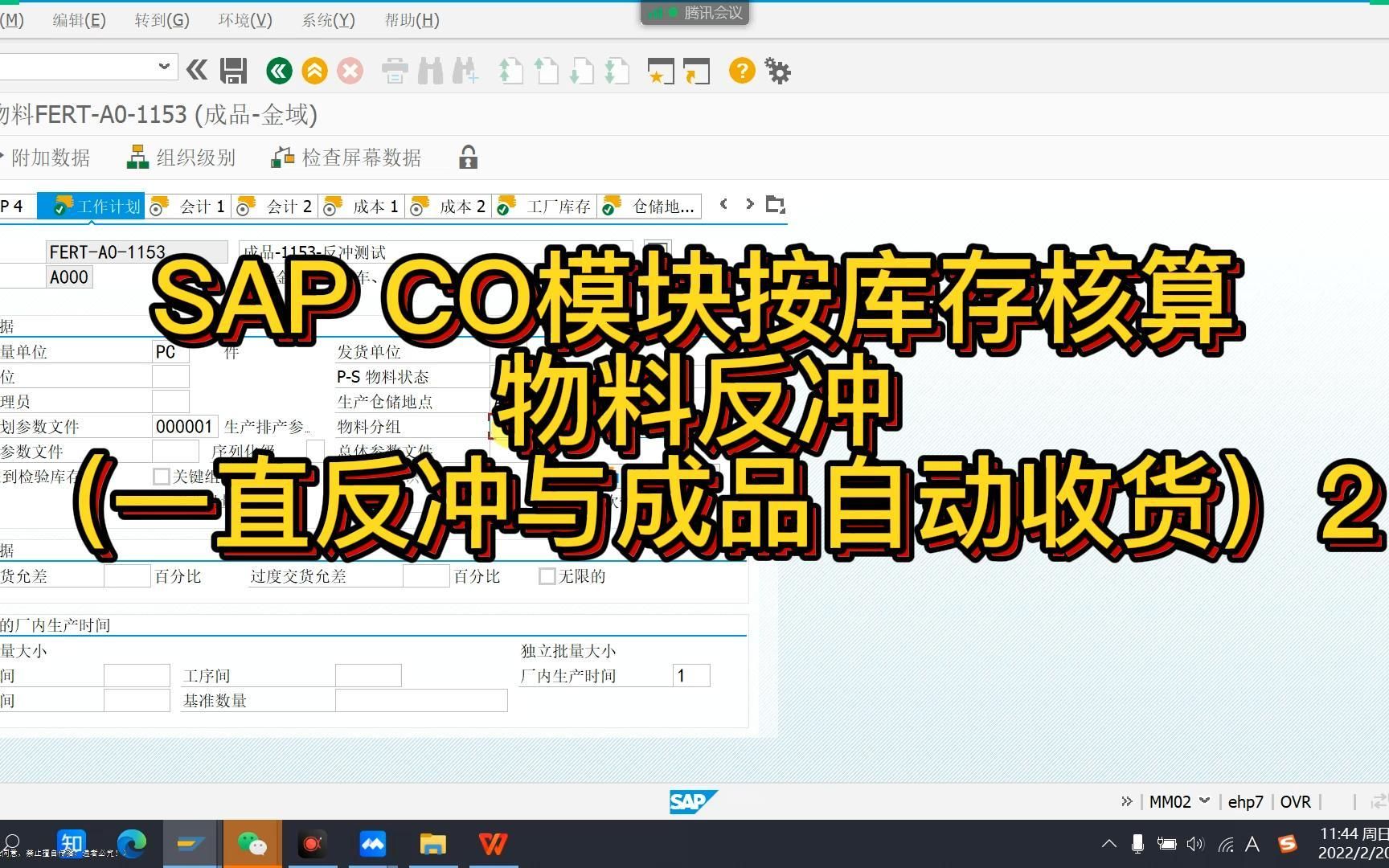Click the plant field A000
The height and width of the screenshot is (868, 1389).
[x=69, y=277]
